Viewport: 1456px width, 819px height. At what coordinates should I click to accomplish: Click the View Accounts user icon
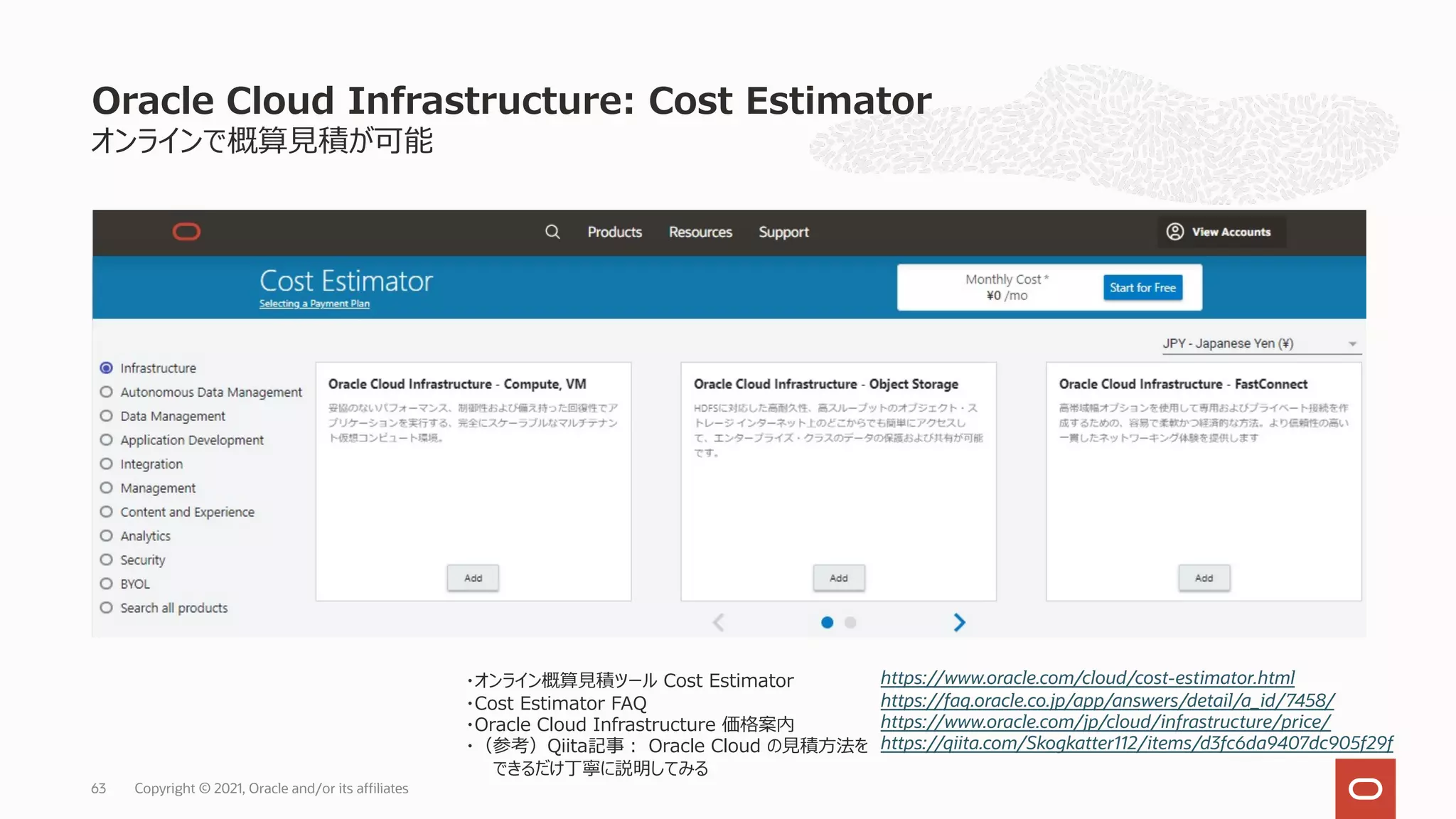click(1175, 232)
